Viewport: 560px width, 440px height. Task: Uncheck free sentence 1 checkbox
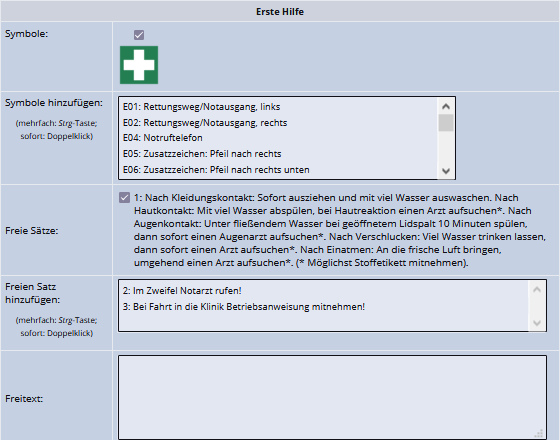point(125,198)
